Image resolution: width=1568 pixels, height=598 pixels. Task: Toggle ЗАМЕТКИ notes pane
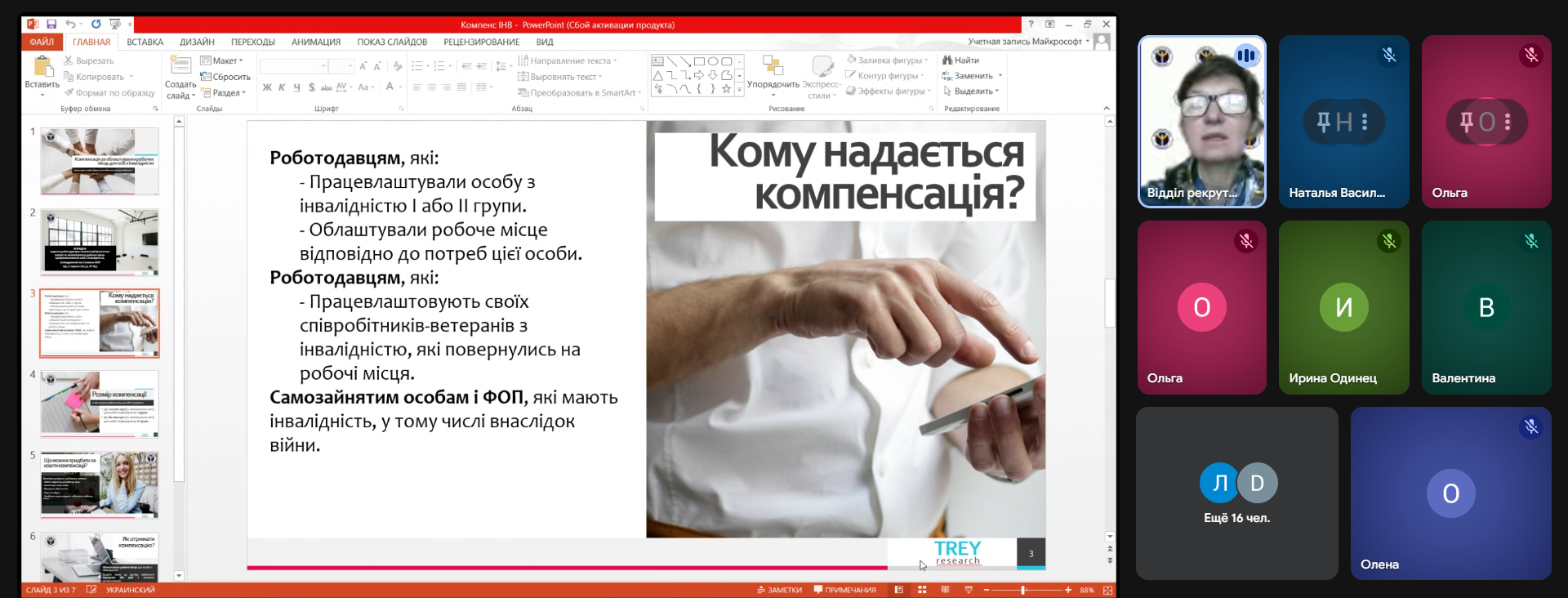pos(779,590)
